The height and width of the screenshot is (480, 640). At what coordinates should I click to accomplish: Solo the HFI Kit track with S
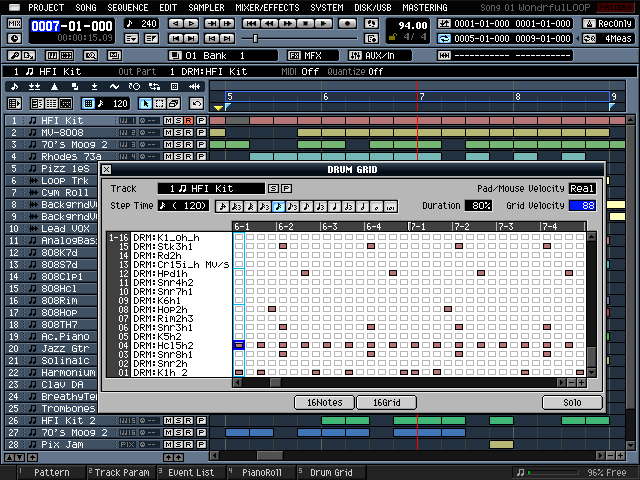(178, 121)
